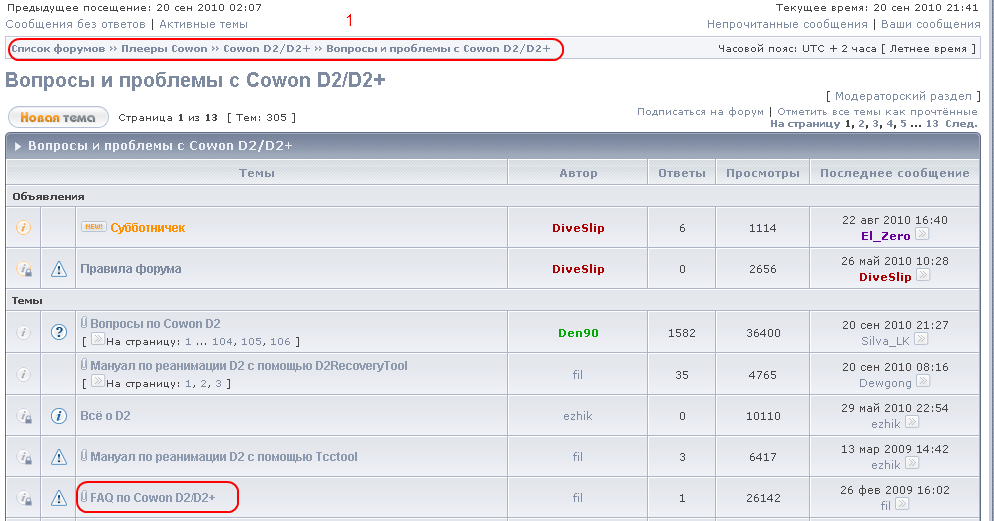This screenshot has height=521, width=994.
Task: Jump to last post icon dated 26 май 2010
Action: point(924,275)
